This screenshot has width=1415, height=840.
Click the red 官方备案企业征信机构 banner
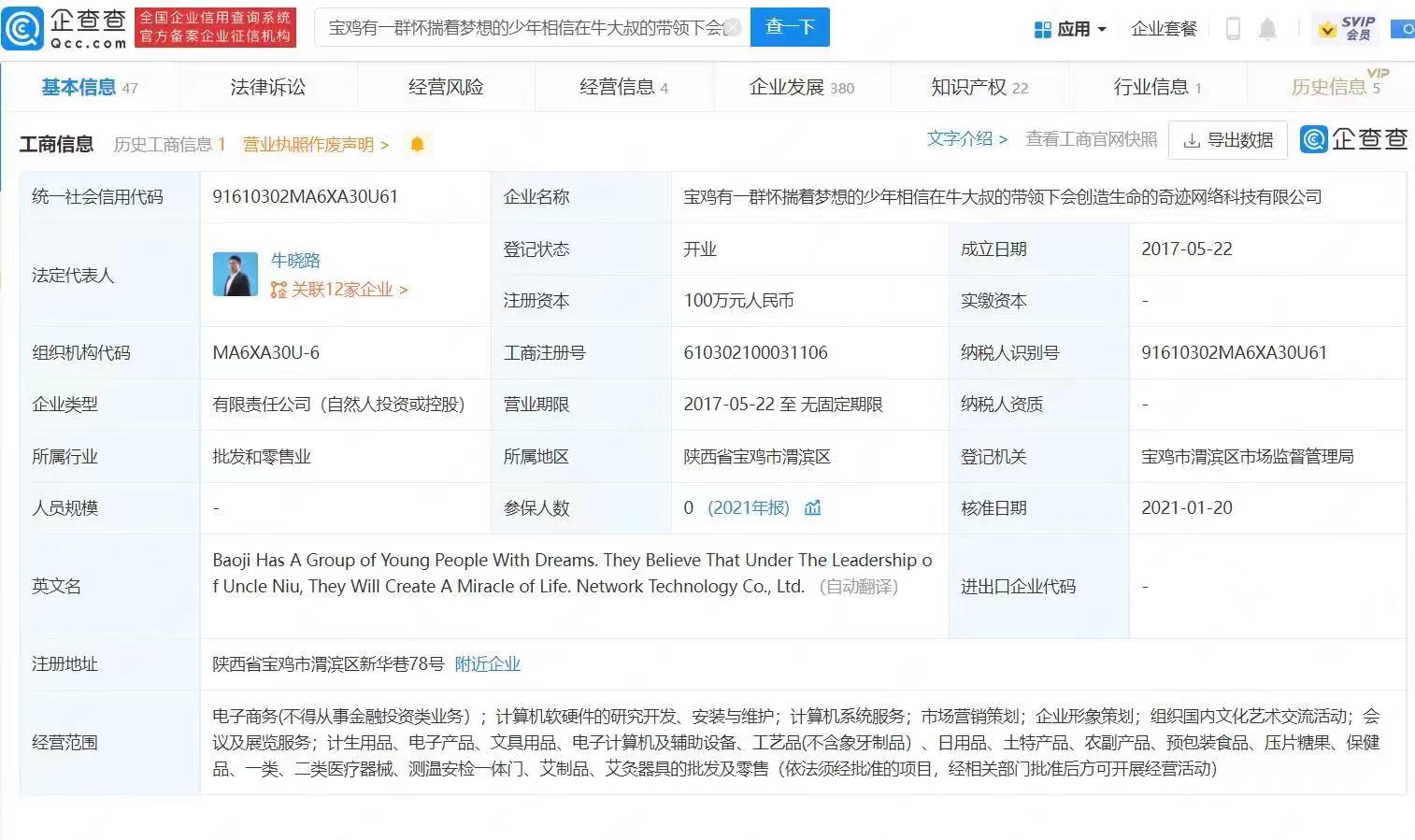216,28
